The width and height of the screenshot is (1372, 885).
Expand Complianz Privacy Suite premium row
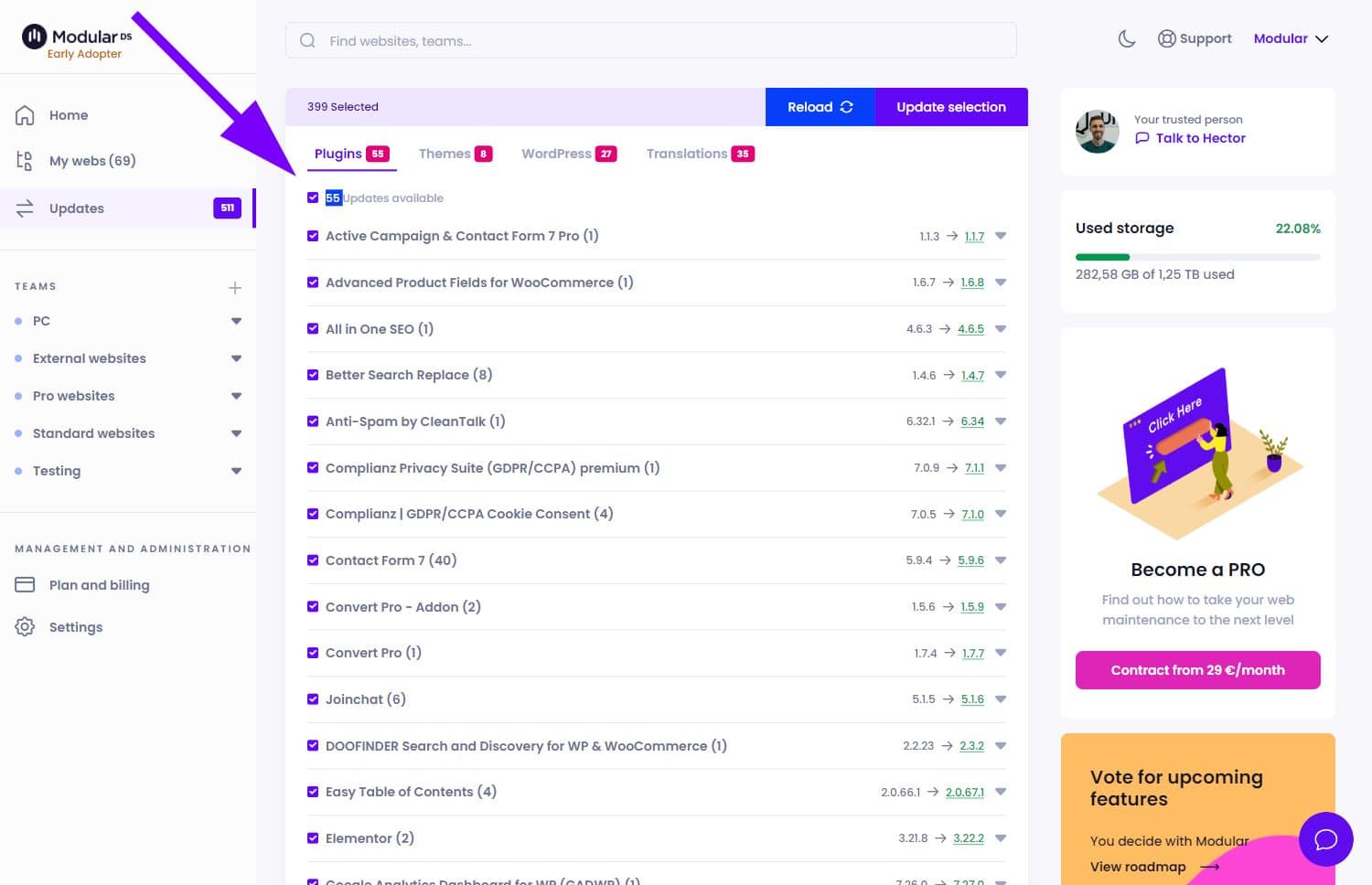tap(1001, 468)
